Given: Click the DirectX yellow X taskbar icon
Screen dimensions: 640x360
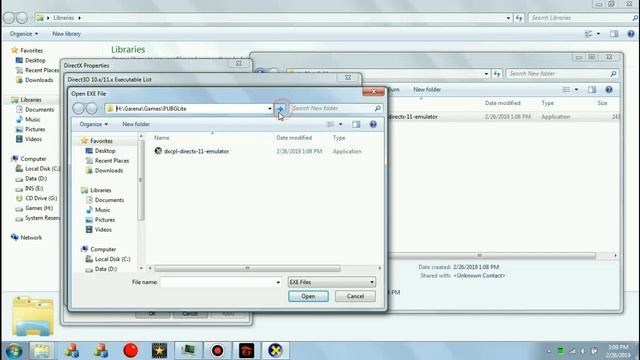Looking at the screenshot, I should tap(276, 351).
